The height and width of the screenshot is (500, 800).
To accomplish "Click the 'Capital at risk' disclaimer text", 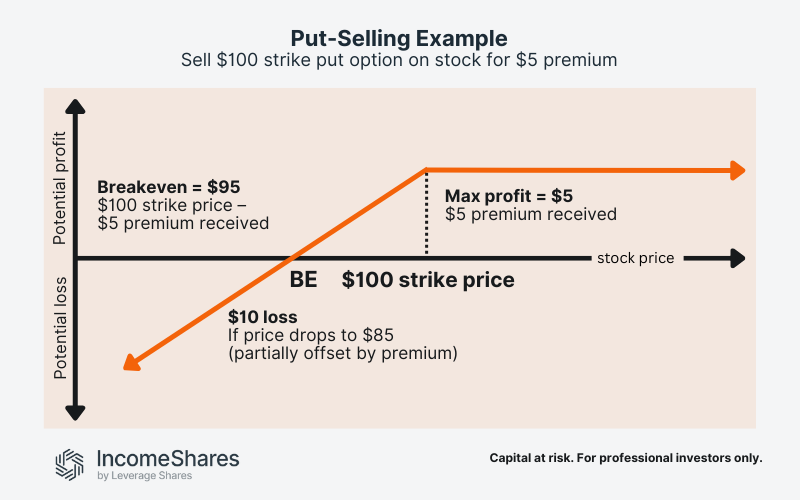I will coord(626,458).
